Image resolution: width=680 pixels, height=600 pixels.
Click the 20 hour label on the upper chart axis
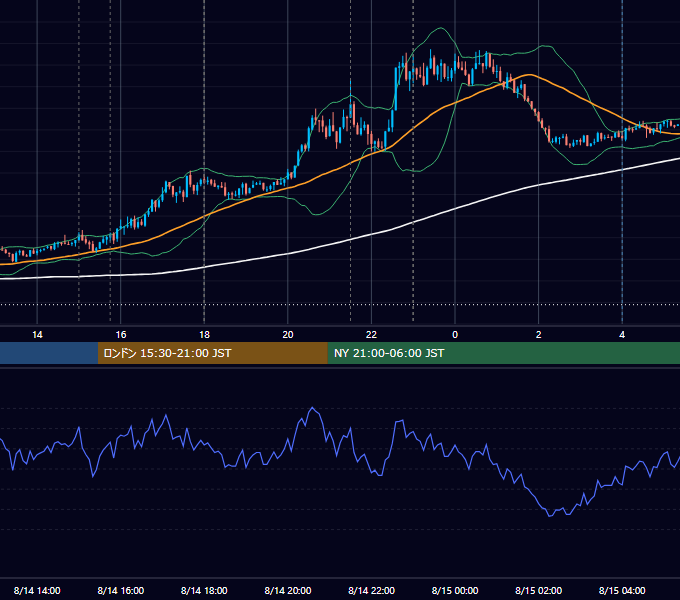point(288,335)
